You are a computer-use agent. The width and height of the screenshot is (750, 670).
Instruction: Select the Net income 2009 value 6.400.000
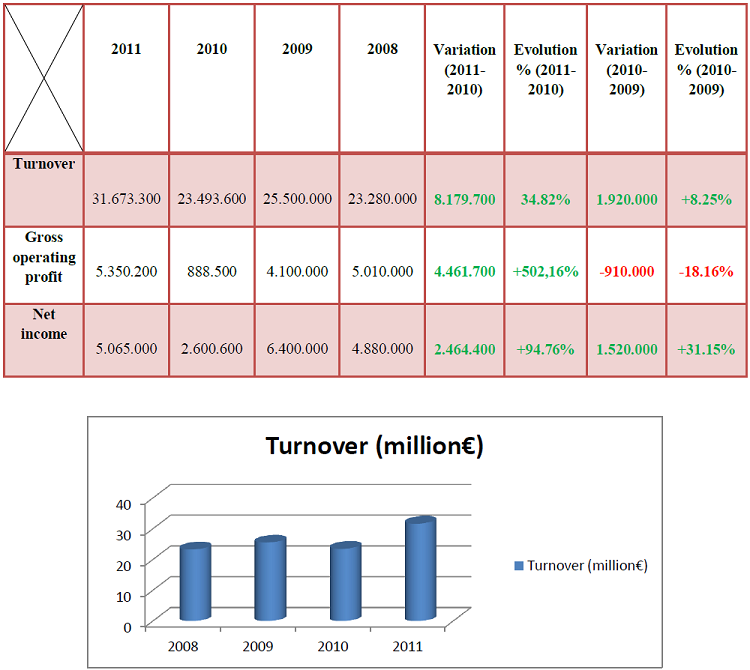[297, 349]
